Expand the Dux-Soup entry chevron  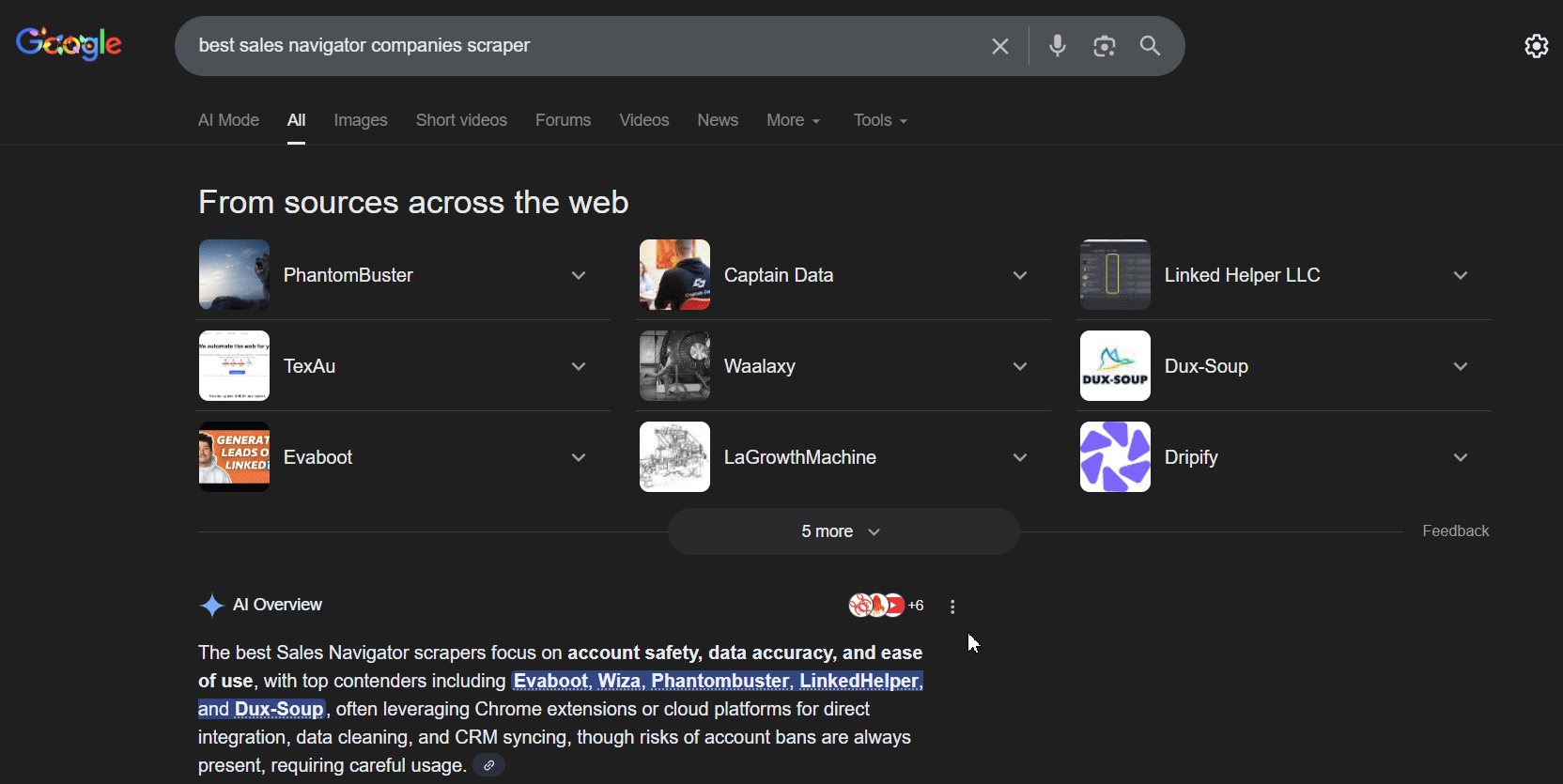[1461, 366]
